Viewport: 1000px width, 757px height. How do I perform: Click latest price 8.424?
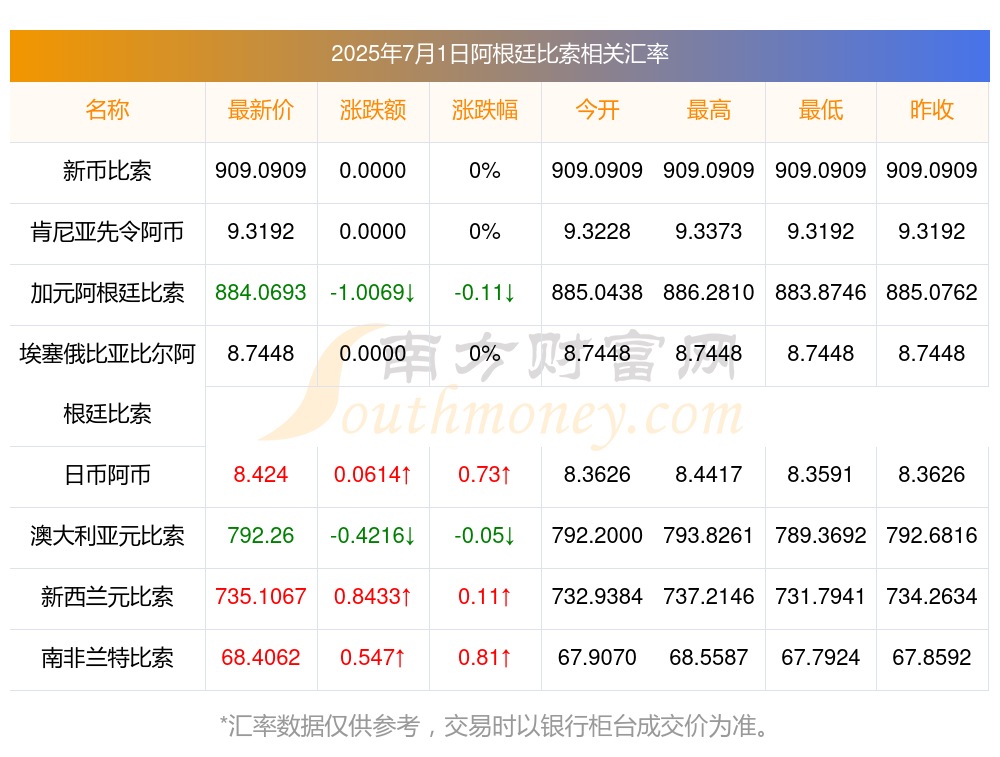click(261, 474)
